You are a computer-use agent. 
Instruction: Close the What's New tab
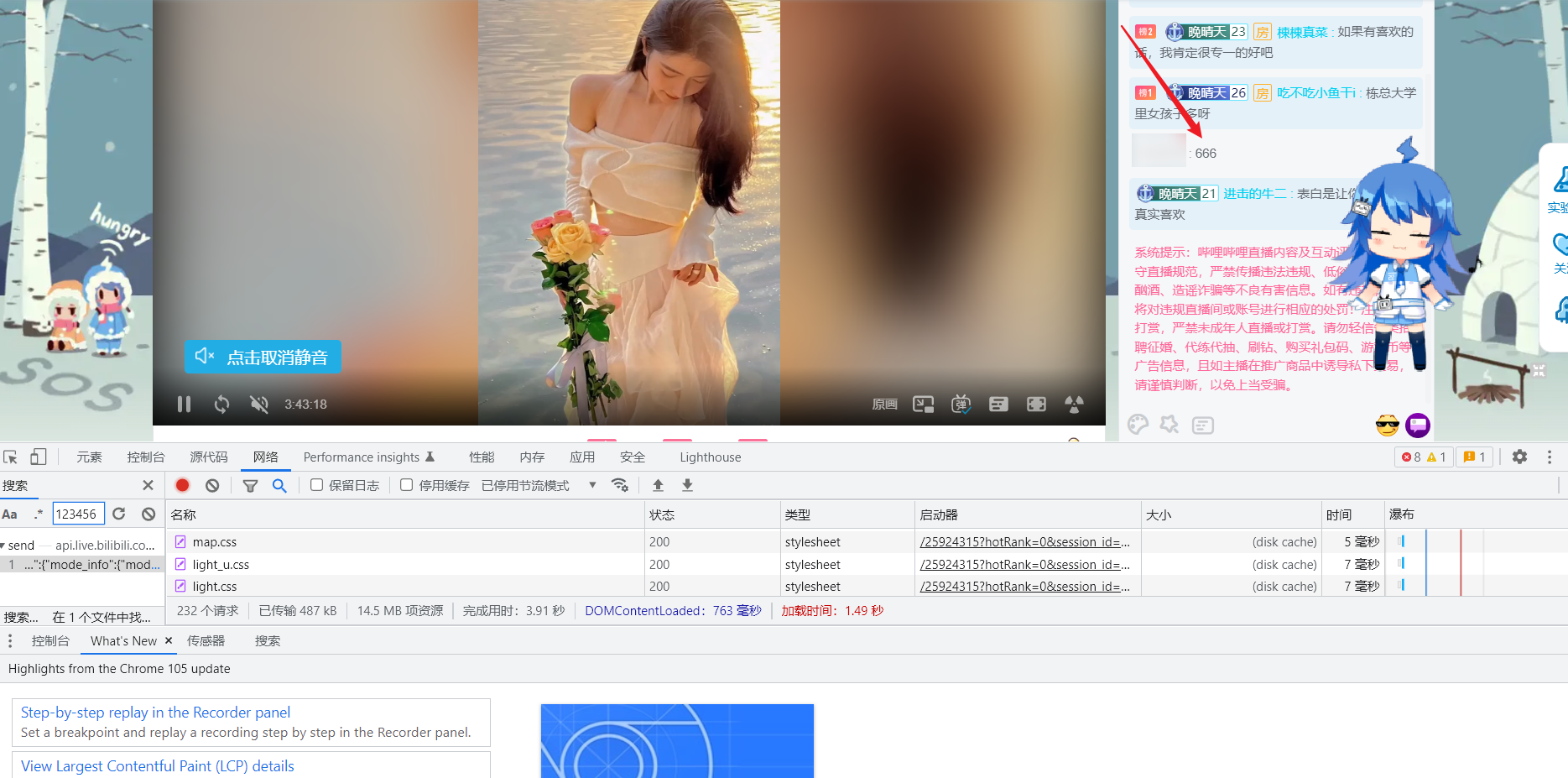pos(169,640)
